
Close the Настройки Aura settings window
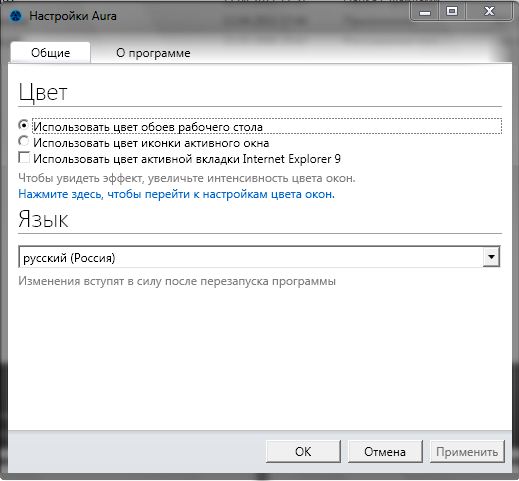[489, 12]
